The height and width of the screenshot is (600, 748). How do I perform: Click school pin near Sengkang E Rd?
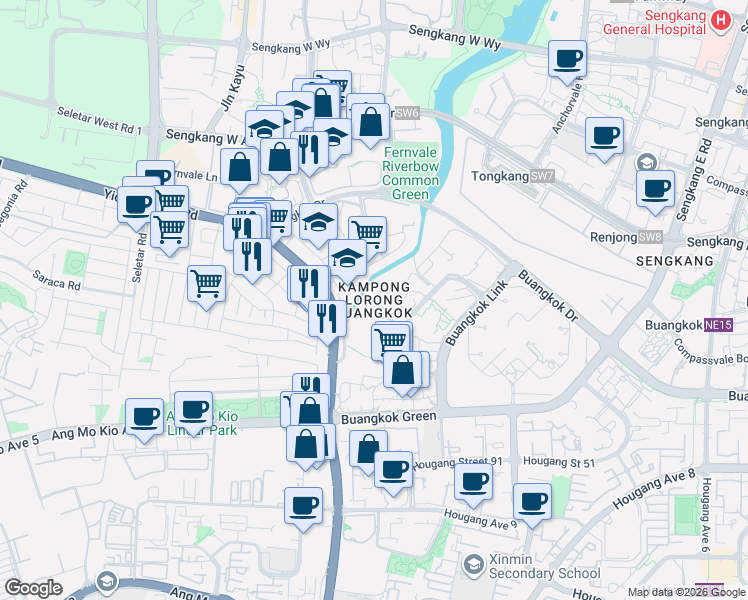pyautogui.click(x=646, y=164)
